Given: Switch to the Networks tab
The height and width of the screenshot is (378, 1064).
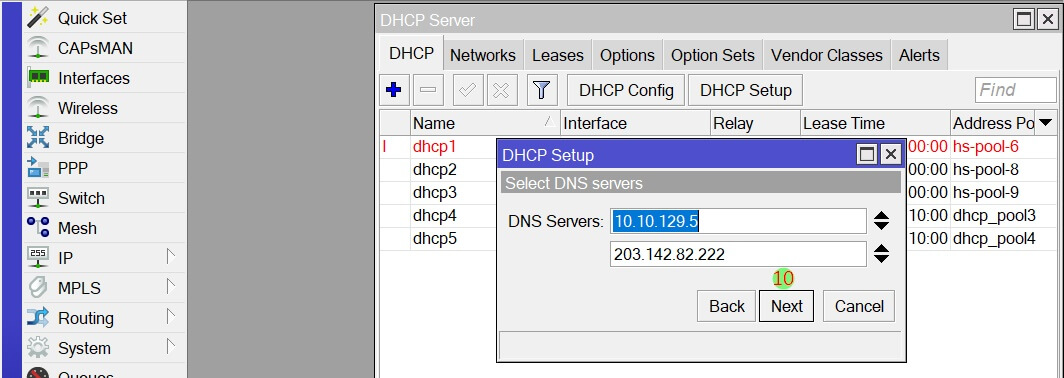Looking at the screenshot, I should (x=482, y=56).
